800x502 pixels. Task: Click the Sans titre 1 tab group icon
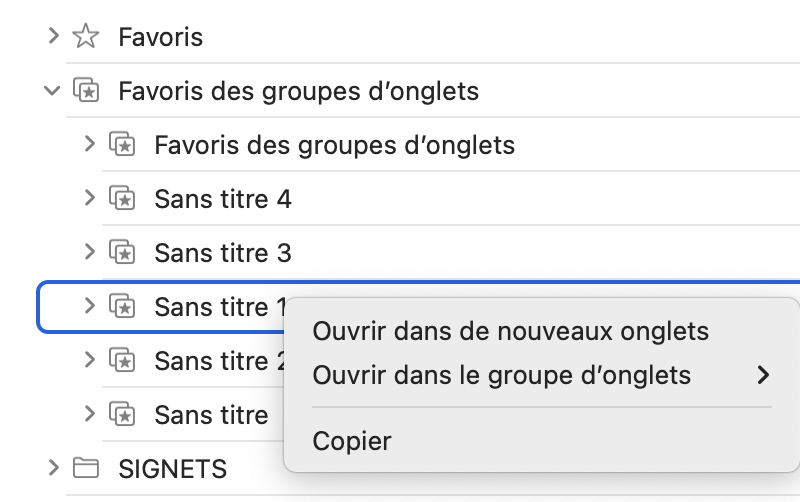122,307
